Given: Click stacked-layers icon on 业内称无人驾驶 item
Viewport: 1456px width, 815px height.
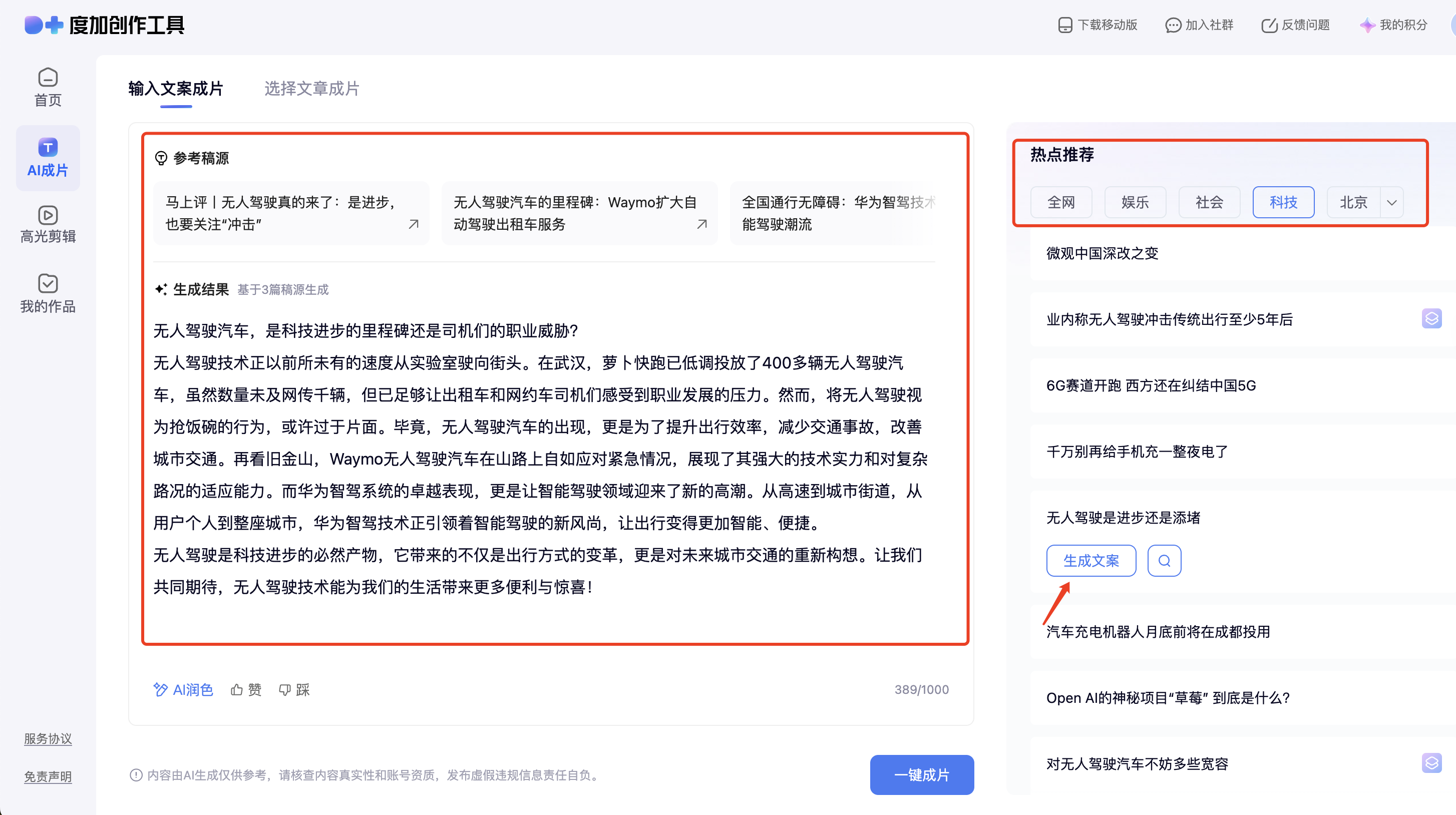Looking at the screenshot, I should tap(1430, 319).
